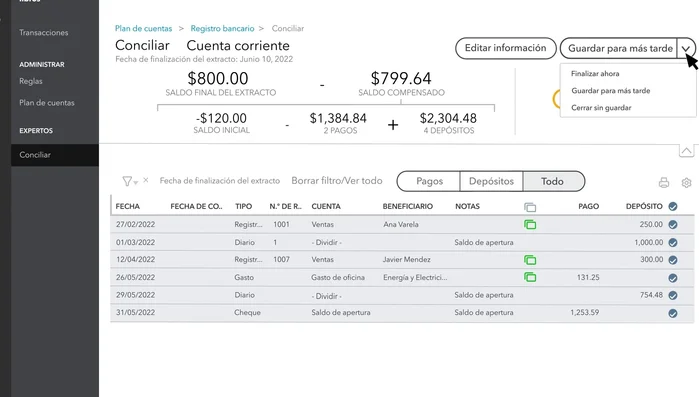Sort by the CUENTA column header
This screenshot has height=397, width=699.
coord(326,206)
